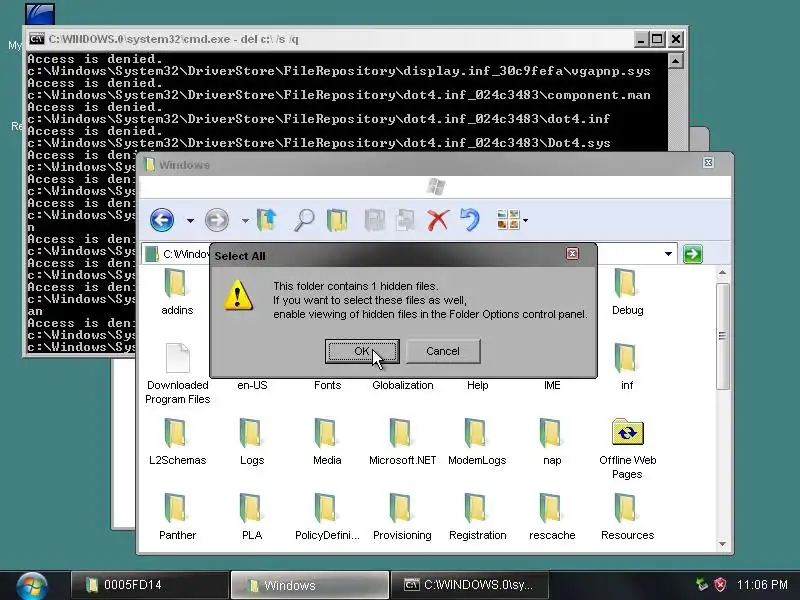Select the Downloaded Program Files item
Screen dimensions: 800x600
tap(178, 374)
